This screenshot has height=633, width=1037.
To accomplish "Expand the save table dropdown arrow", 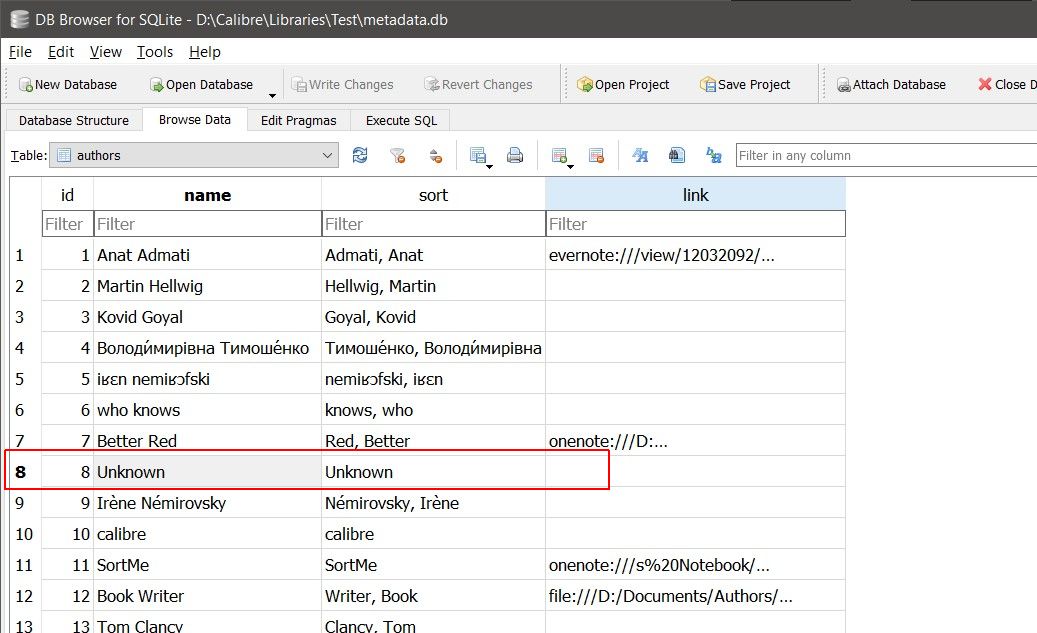I will (489, 167).
